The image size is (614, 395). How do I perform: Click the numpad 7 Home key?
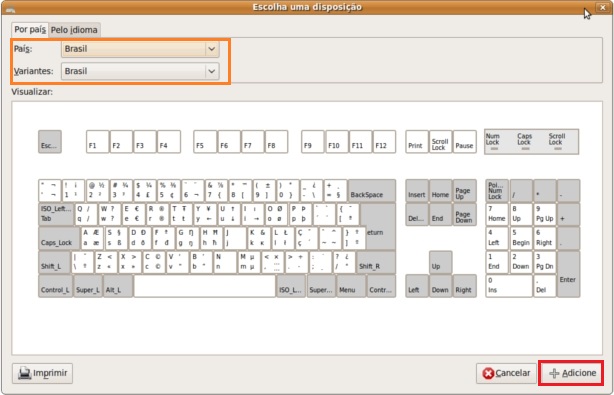[497, 215]
